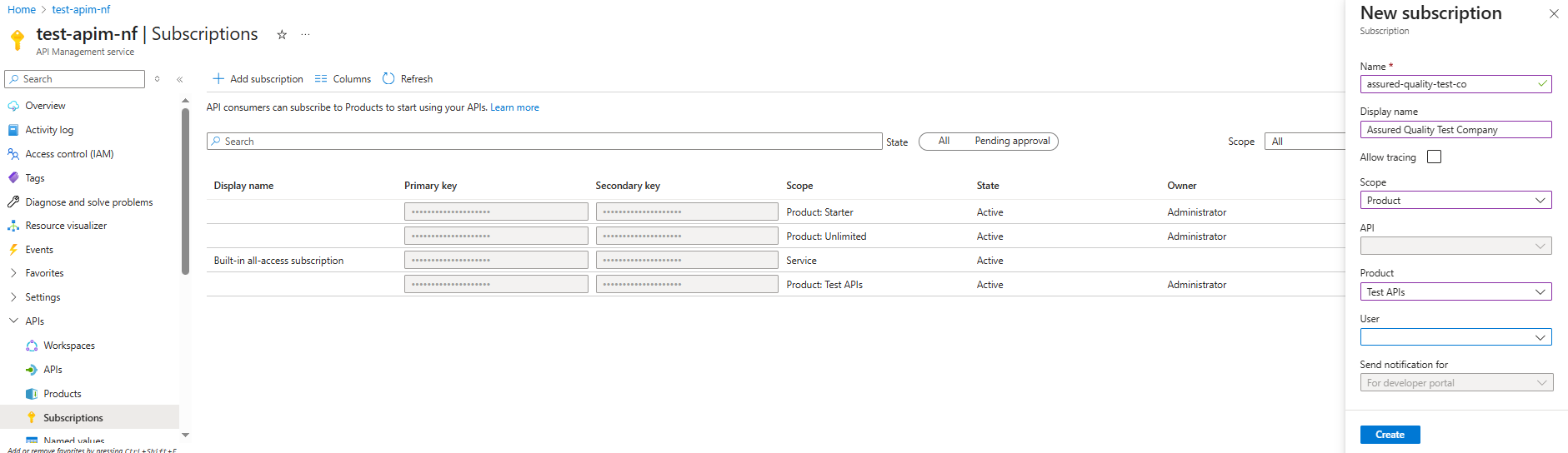
Task: Favorite the page using the star icon
Action: tap(282, 35)
